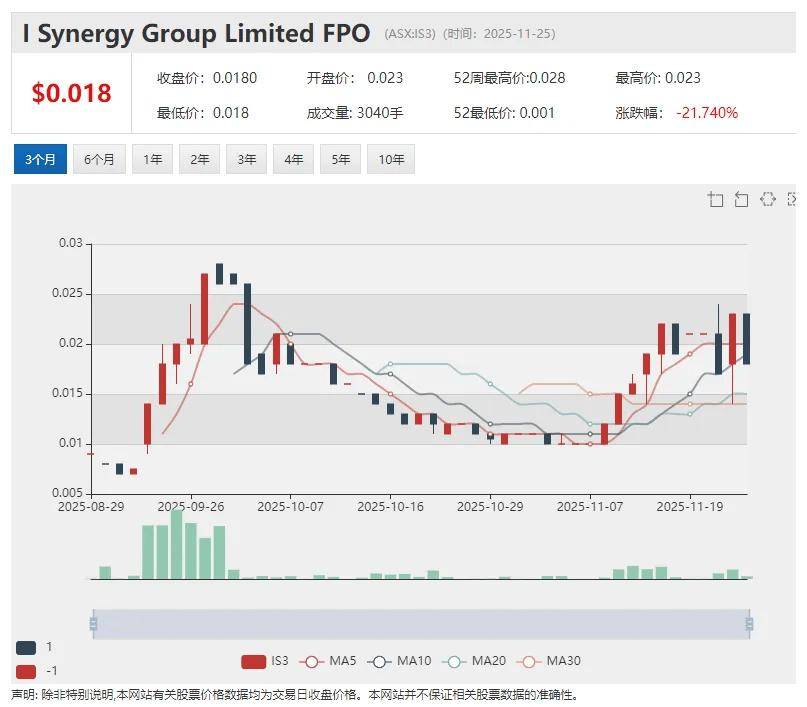This screenshot has width=807, height=707.
Task: Click the dark swatch labeled 1
Action: (x=26, y=647)
